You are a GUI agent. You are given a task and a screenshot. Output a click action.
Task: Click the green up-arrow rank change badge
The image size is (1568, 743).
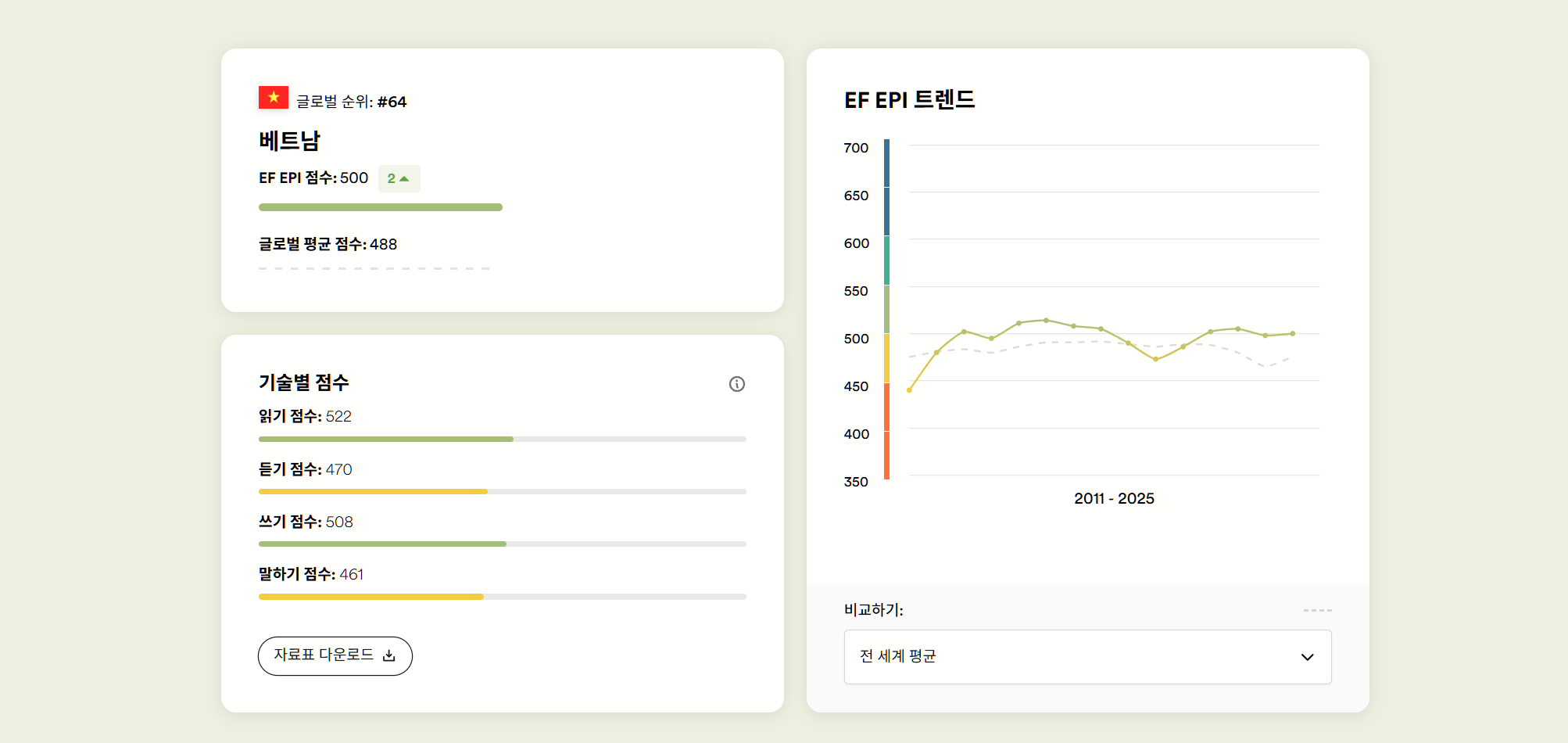click(399, 178)
